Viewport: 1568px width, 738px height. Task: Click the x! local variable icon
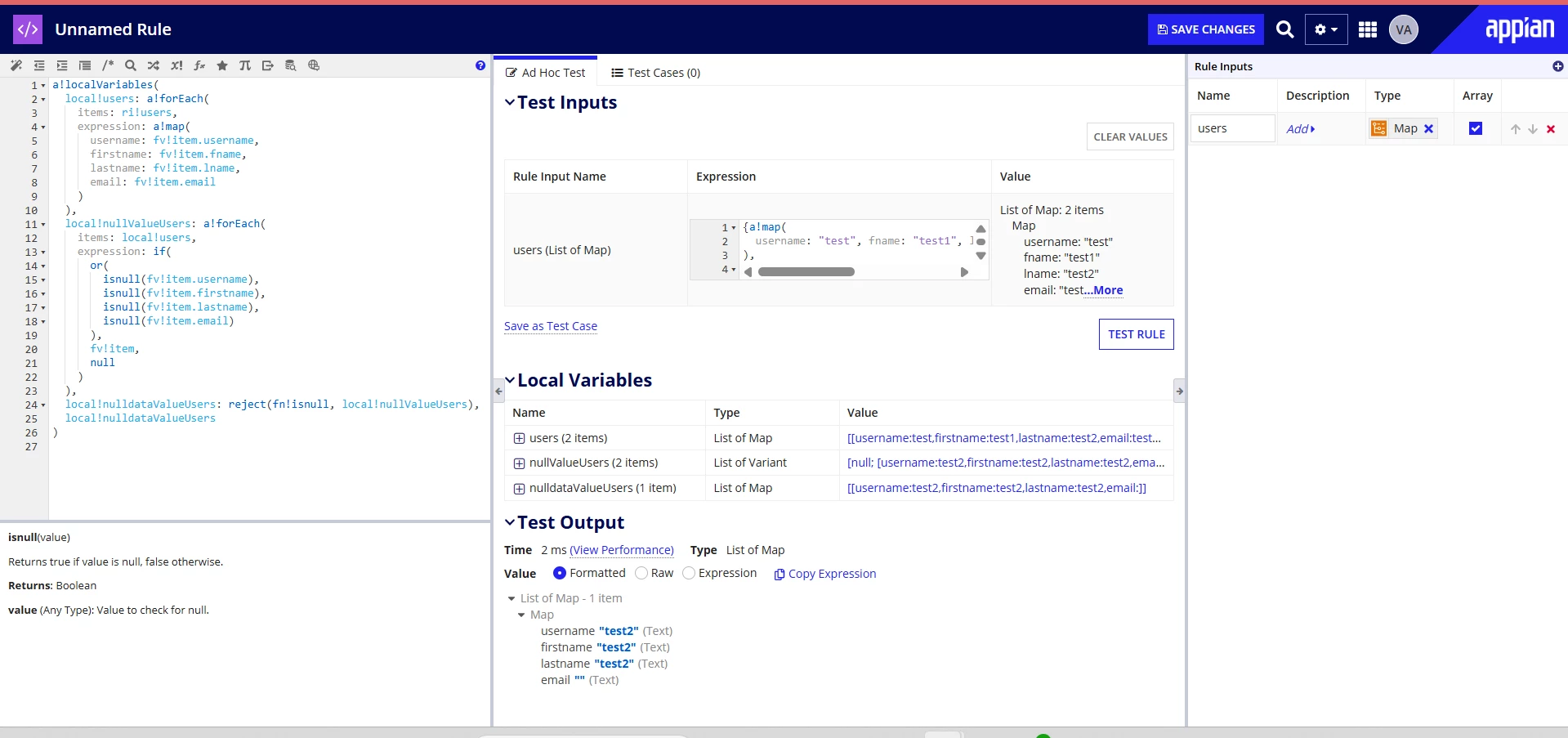point(176,65)
